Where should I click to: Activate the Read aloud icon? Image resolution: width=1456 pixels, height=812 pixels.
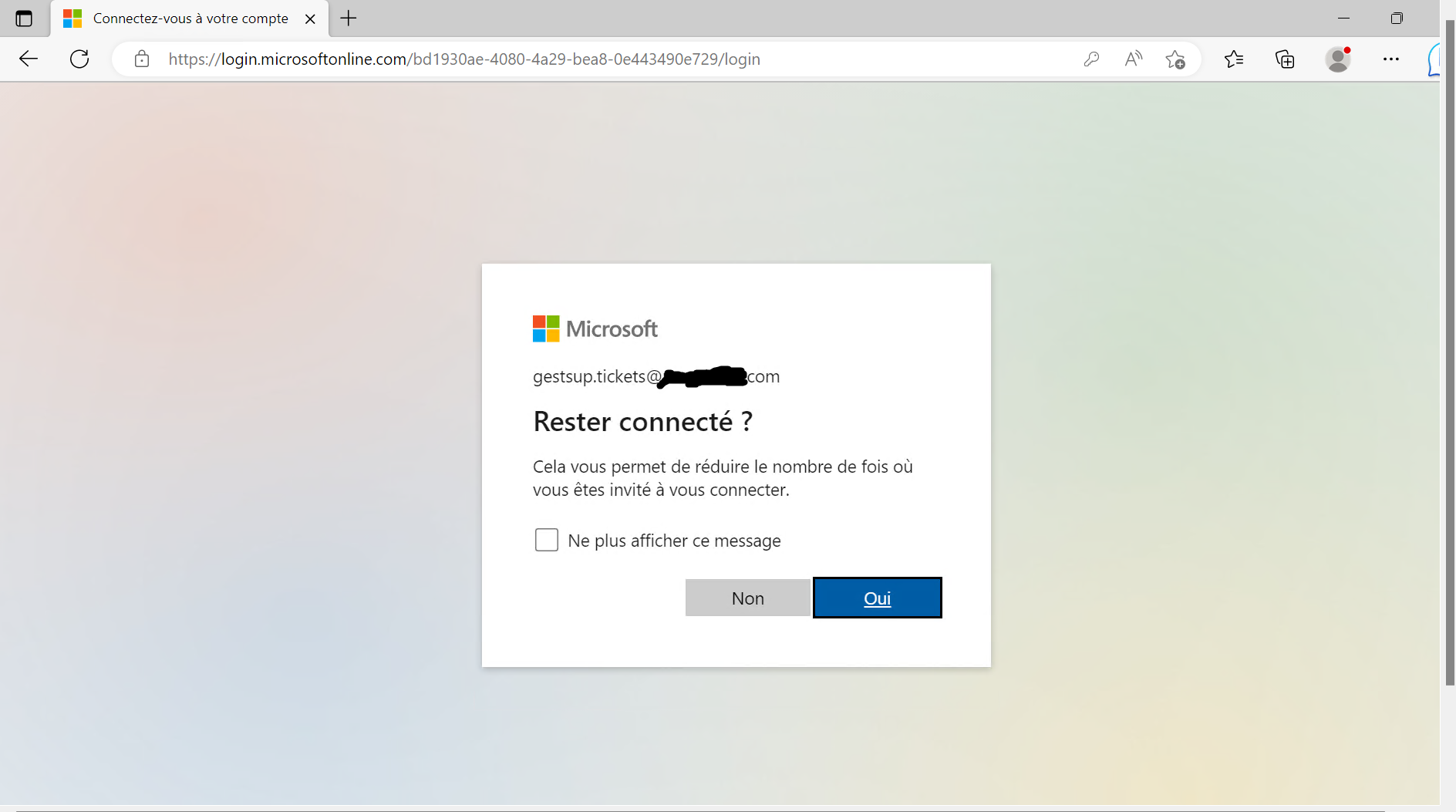pos(1133,59)
